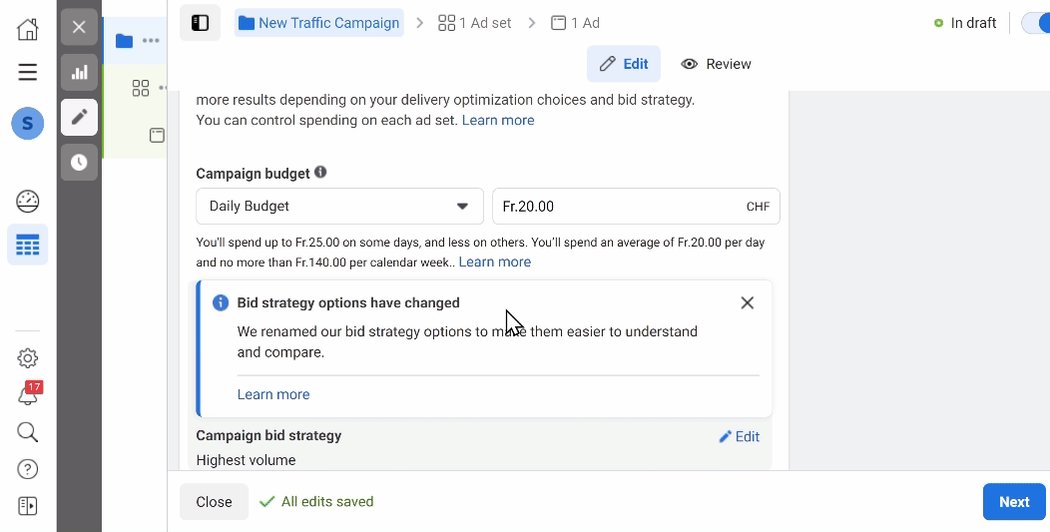The image size is (1050, 532).
Task: Click the All edits saved status
Action: [317, 501]
